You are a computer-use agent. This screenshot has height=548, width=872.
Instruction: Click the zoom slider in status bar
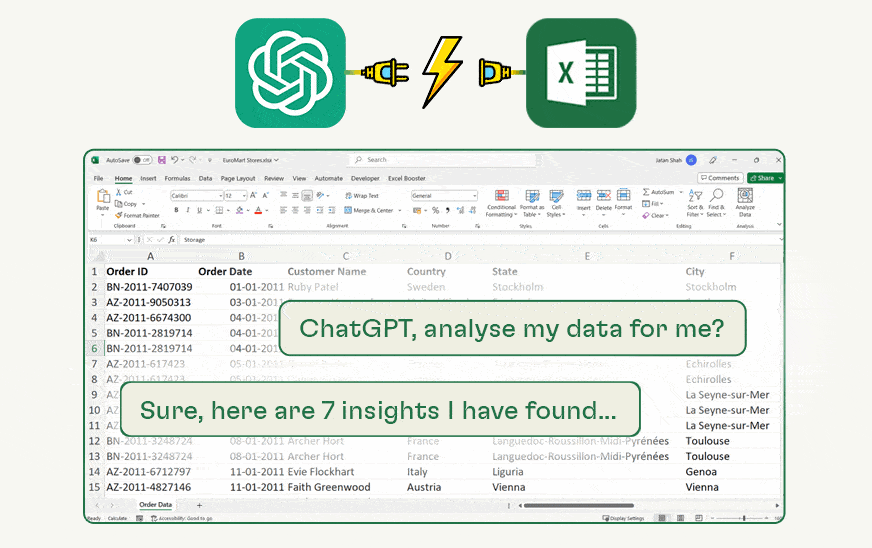point(743,518)
